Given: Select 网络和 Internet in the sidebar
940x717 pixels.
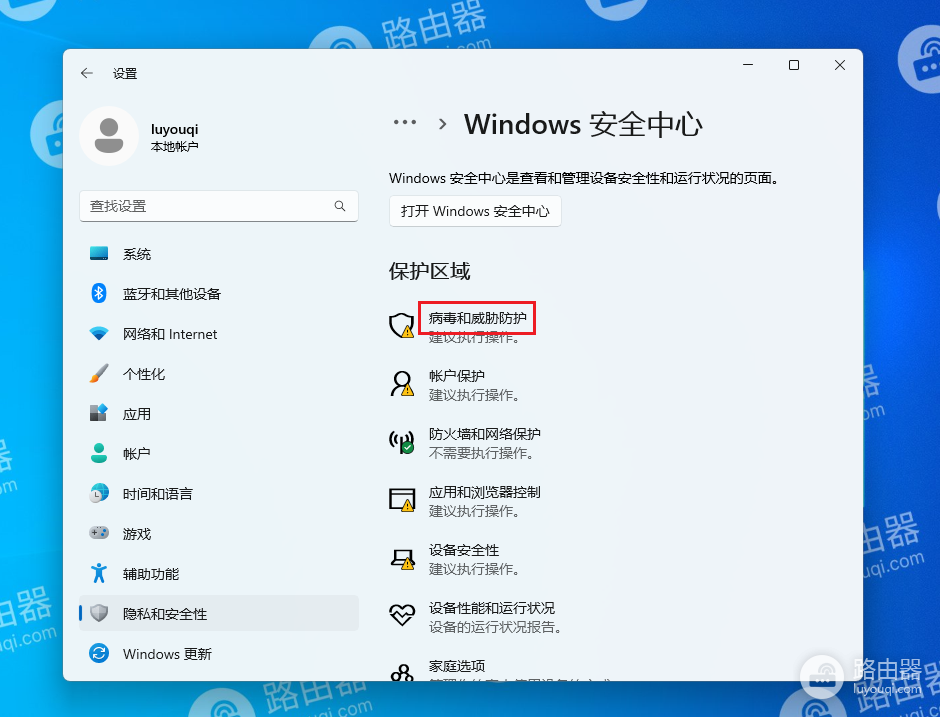Looking at the screenshot, I should pyautogui.click(x=170, y=334).
